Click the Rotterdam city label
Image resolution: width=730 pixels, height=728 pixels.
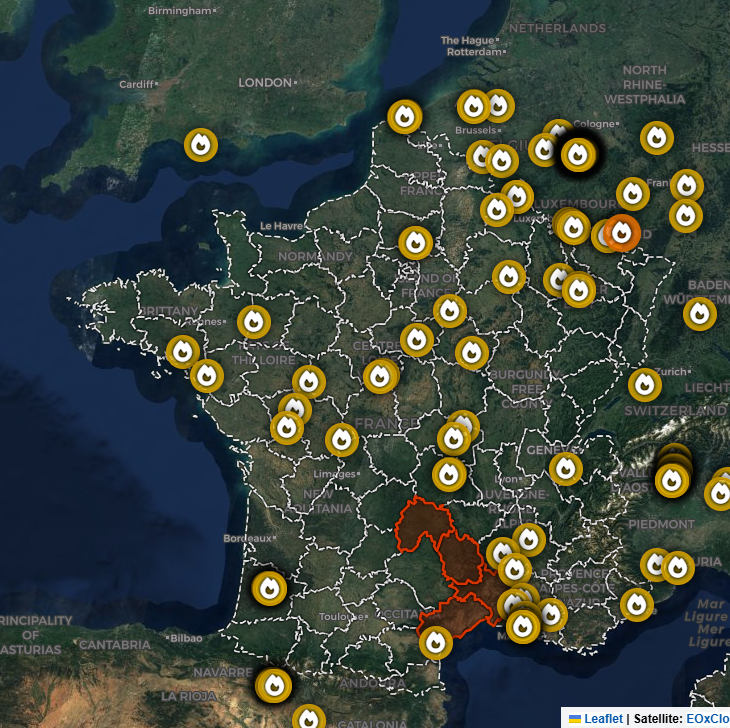click(474, 52)
